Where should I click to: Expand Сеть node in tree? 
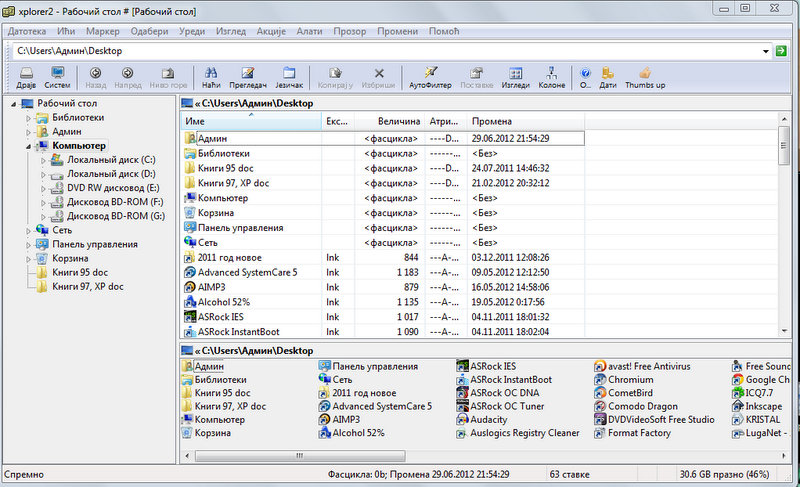pyautogui.click(x=29, y=230)
